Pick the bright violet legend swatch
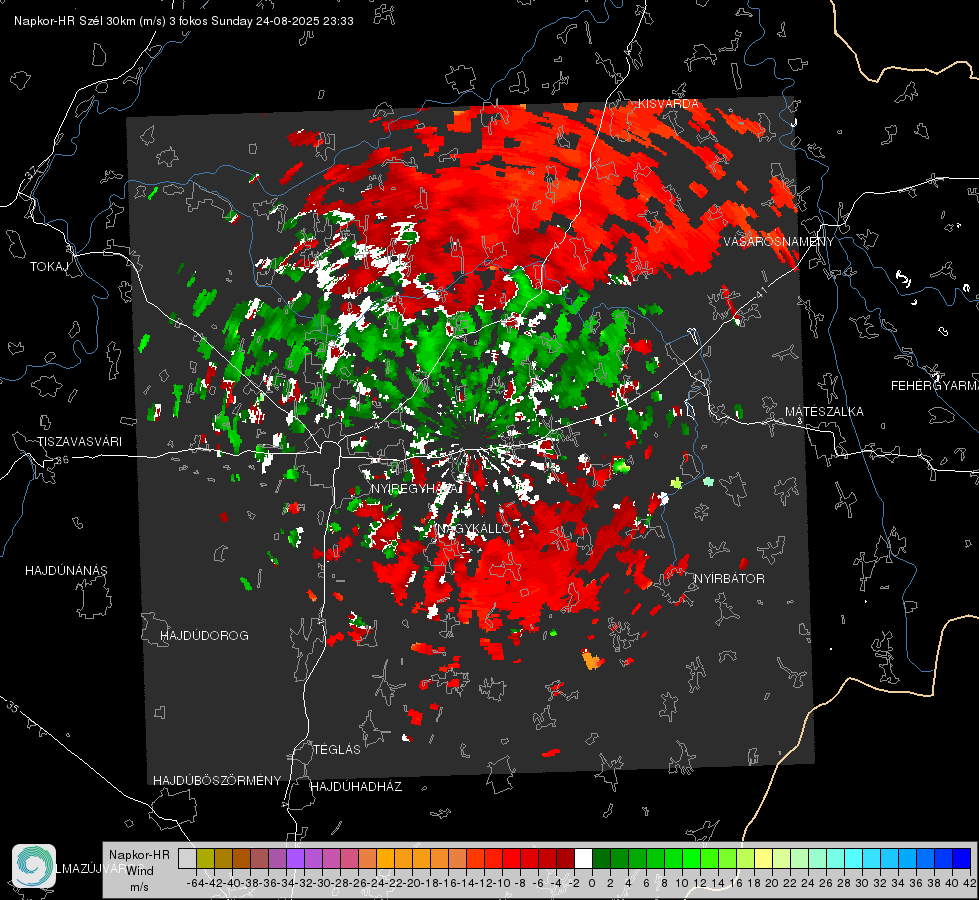 pos(295,858)
